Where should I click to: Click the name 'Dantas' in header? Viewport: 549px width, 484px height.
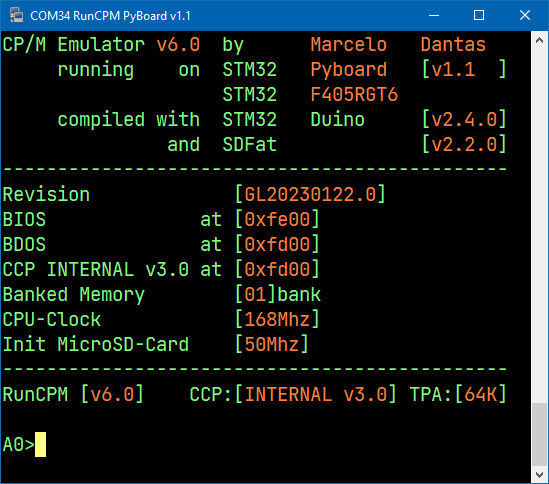point(453,44)
